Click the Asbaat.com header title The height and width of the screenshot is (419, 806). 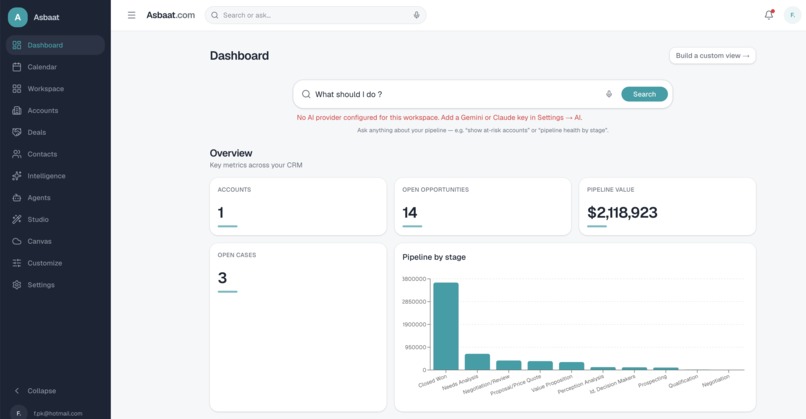coord(171,15)
